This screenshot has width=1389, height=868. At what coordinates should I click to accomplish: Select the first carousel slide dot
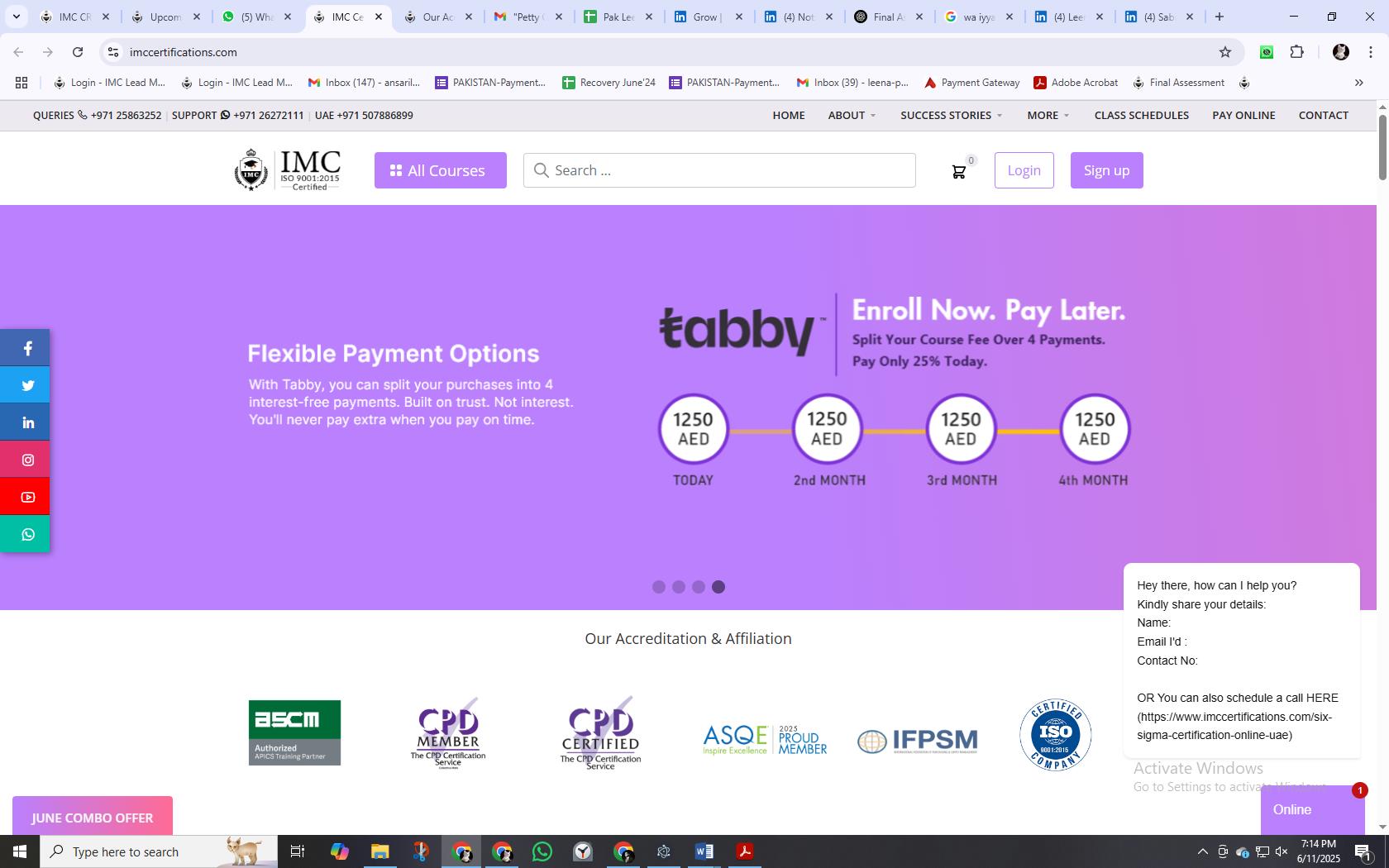[659, 587]
